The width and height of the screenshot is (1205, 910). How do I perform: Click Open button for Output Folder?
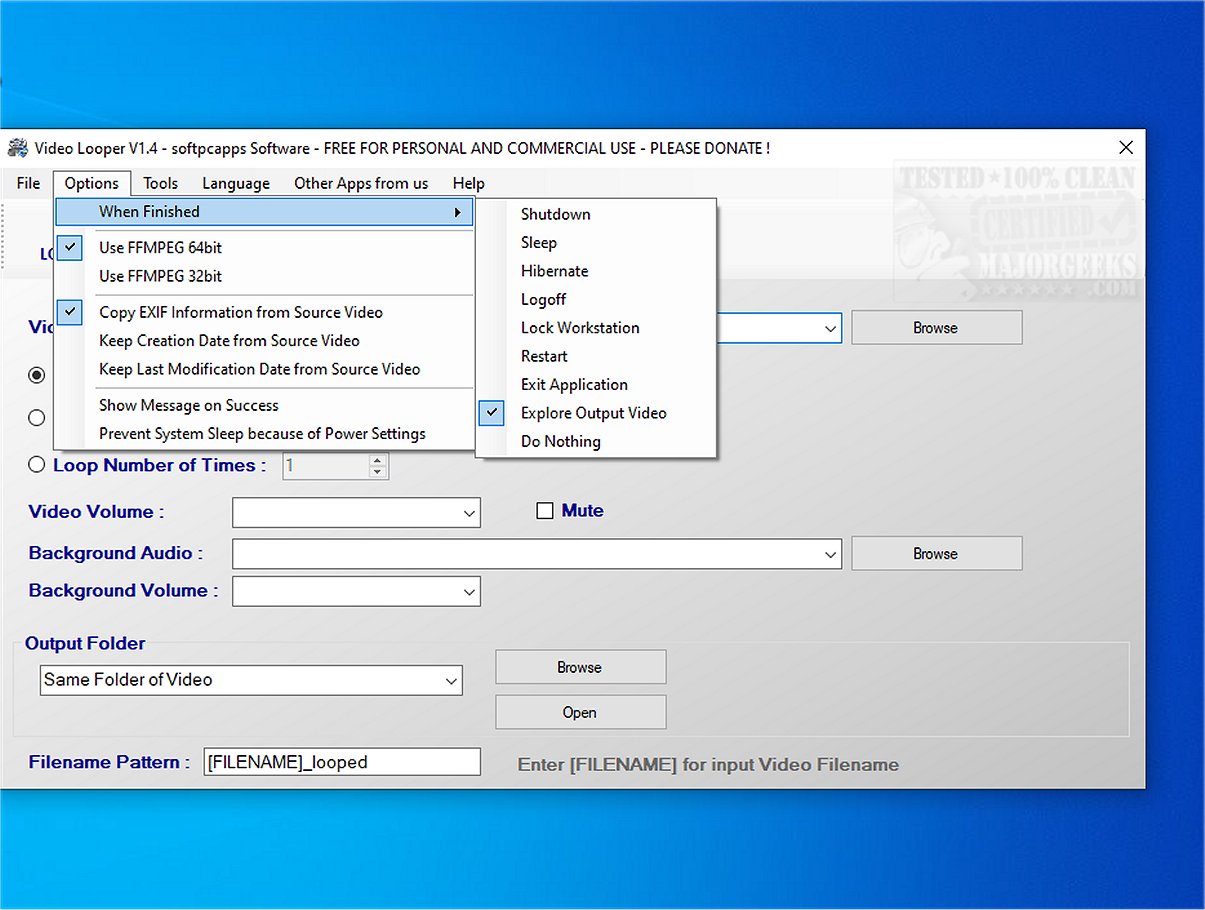click(x=580, y=713)
